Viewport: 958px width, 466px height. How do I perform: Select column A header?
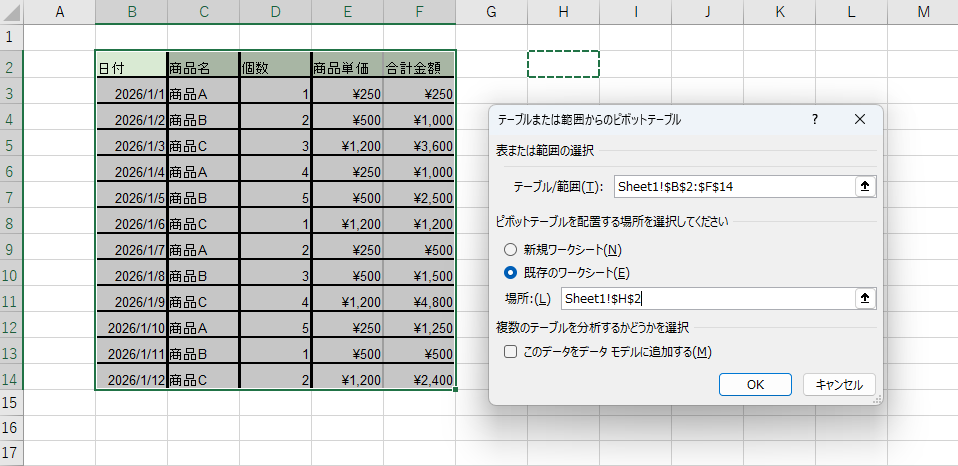(x=59, y=11)
